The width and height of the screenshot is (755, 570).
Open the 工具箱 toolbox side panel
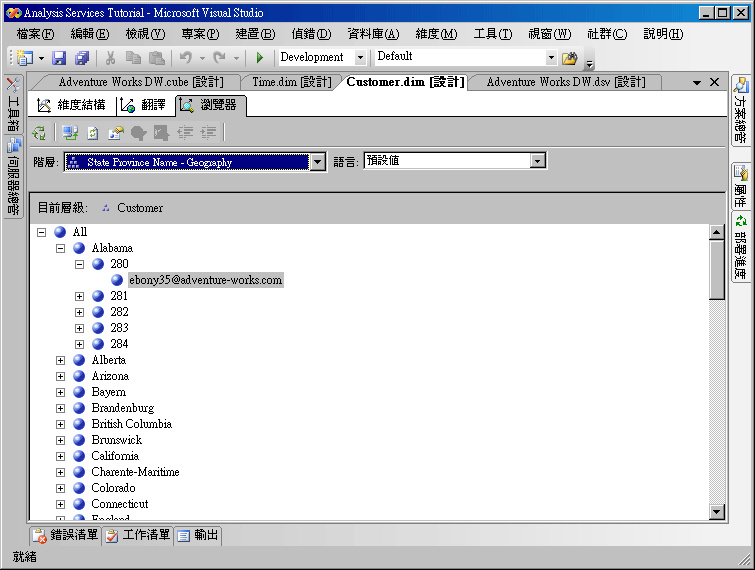pyautogui.click(x=13, y=104)
